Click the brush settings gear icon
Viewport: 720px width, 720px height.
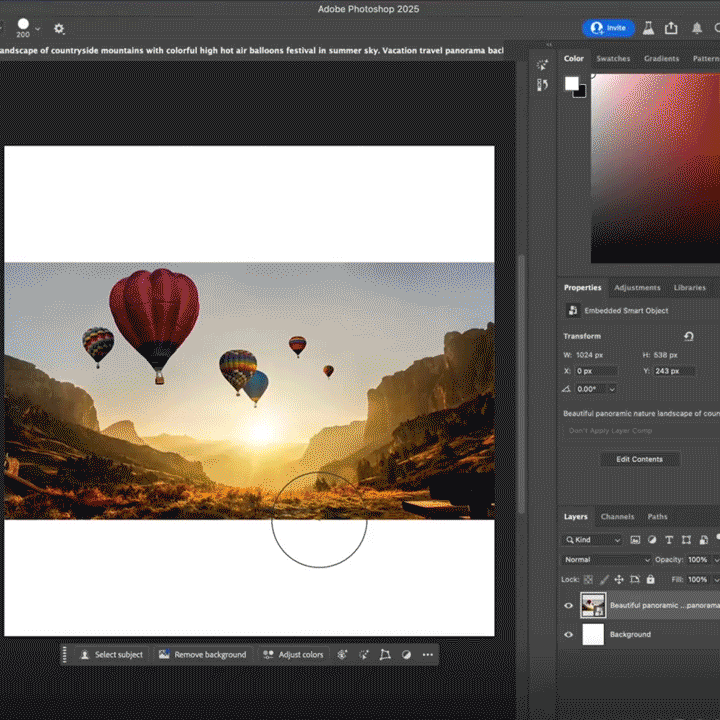pyautogui.click(x=59, y=29)
